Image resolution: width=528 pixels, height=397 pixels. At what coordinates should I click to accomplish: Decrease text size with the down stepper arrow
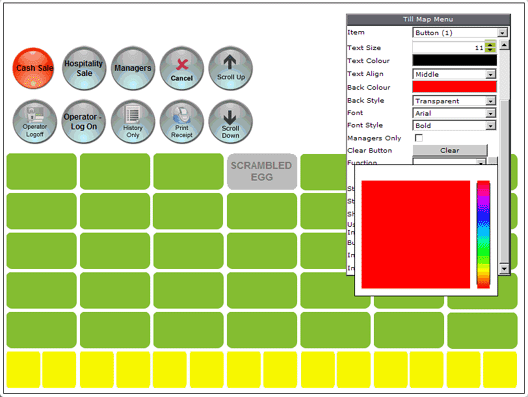490,50
